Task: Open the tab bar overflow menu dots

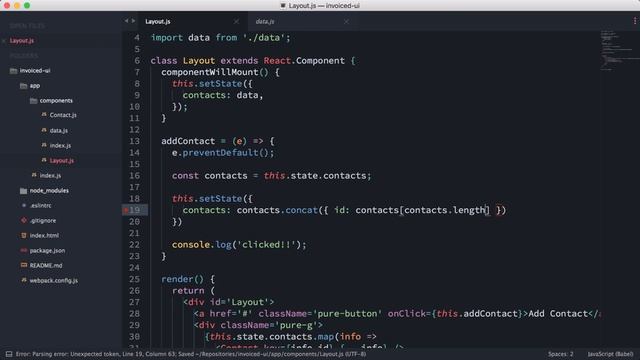Action: 635,21
